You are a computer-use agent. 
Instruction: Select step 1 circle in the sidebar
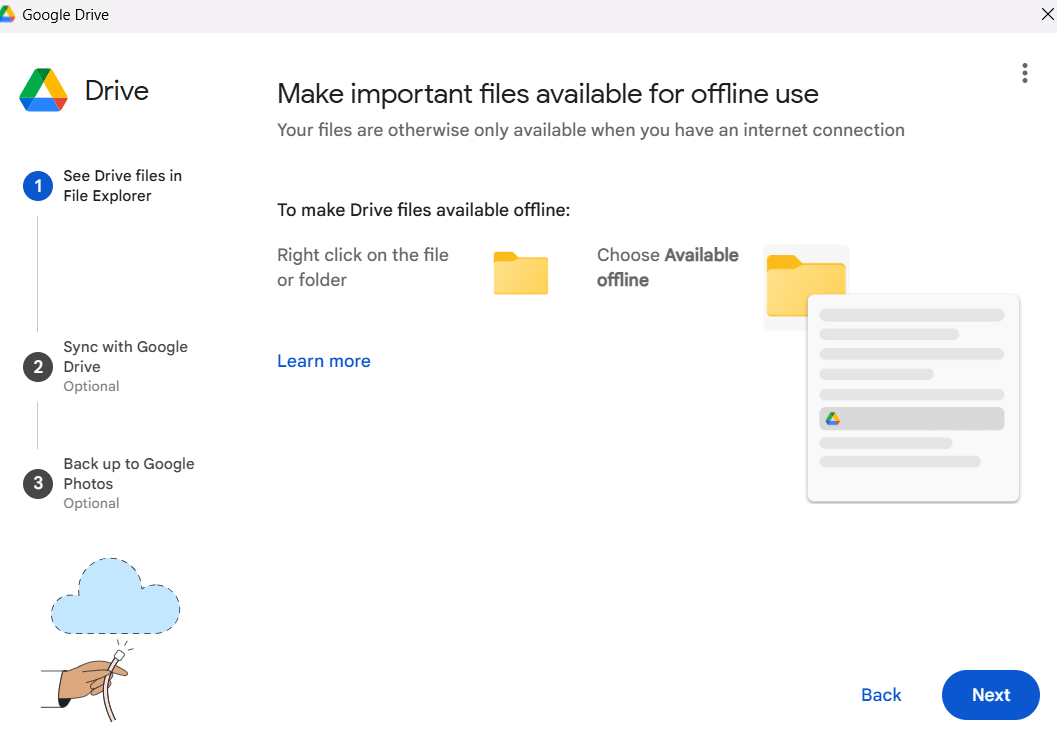point(38,186)
